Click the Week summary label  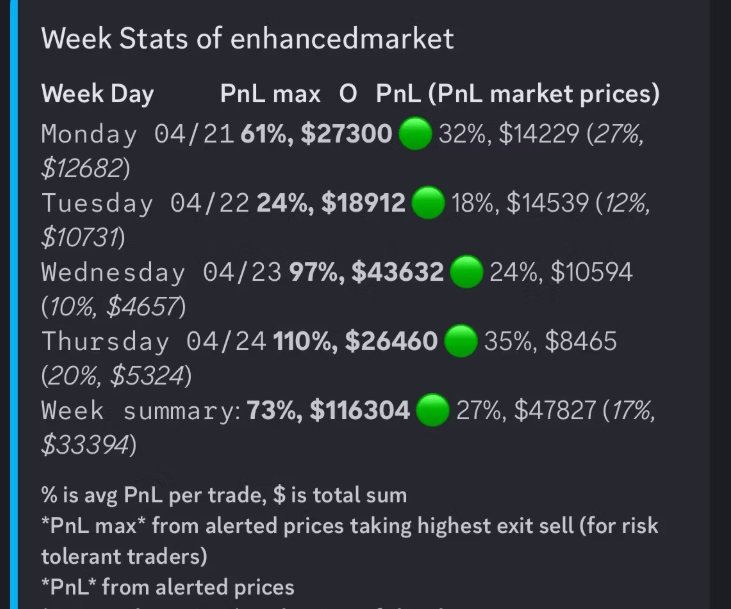tap(141, 411)
